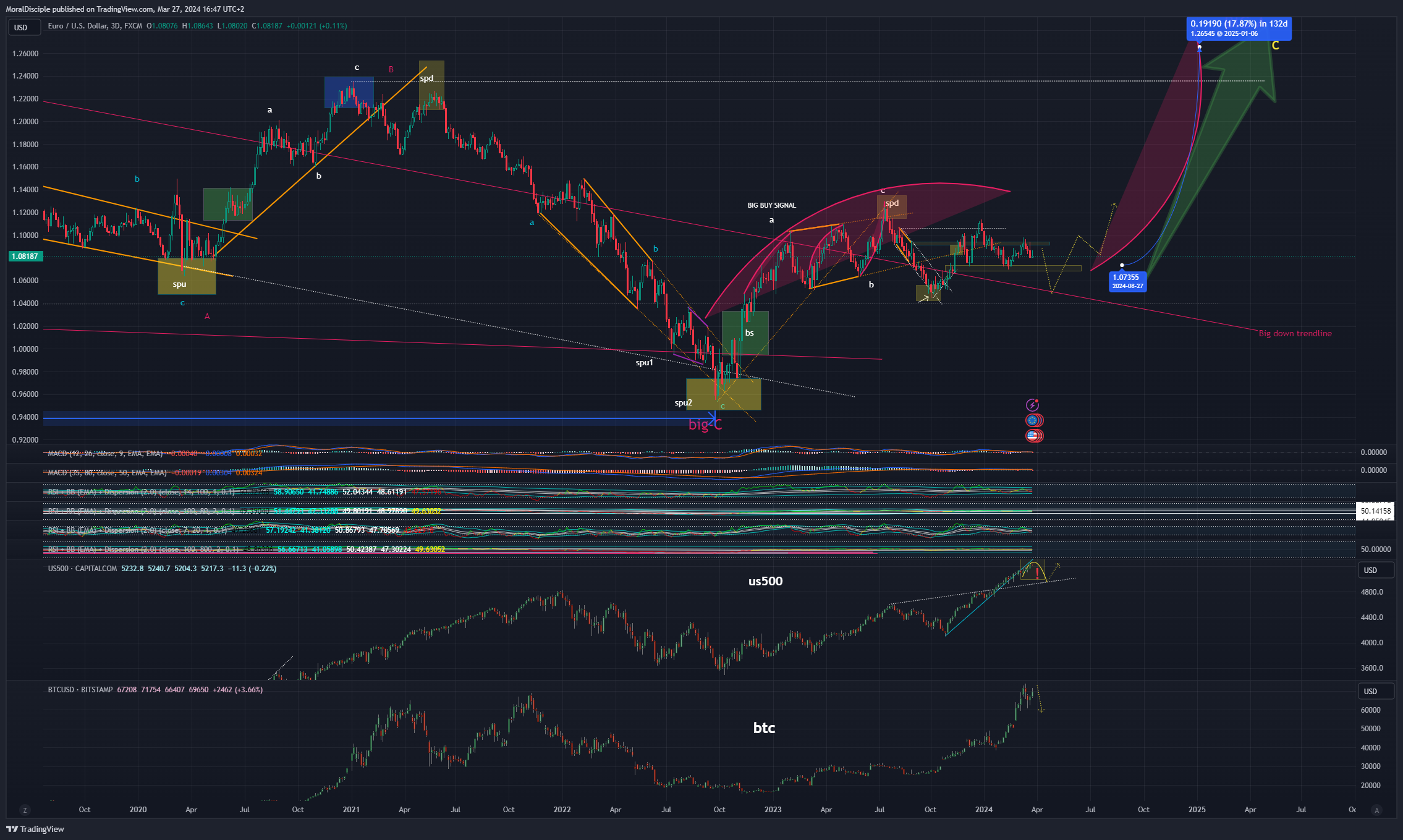Screen dimensions: 1403x840
Task: Click the 2024 label on time axis
Action: coord(983,810)
